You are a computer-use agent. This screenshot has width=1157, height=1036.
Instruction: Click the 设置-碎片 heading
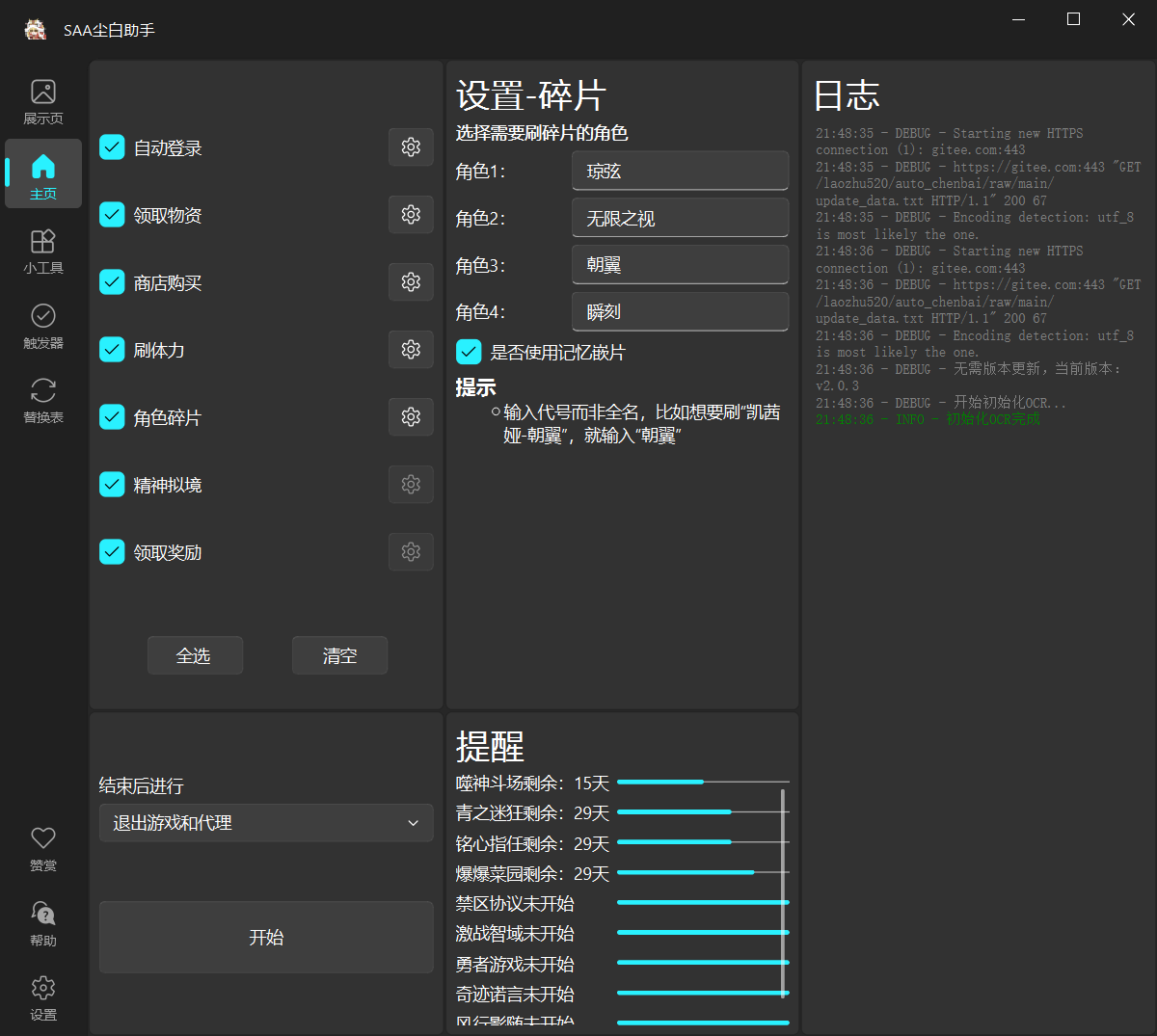click(x=531, y=95)
